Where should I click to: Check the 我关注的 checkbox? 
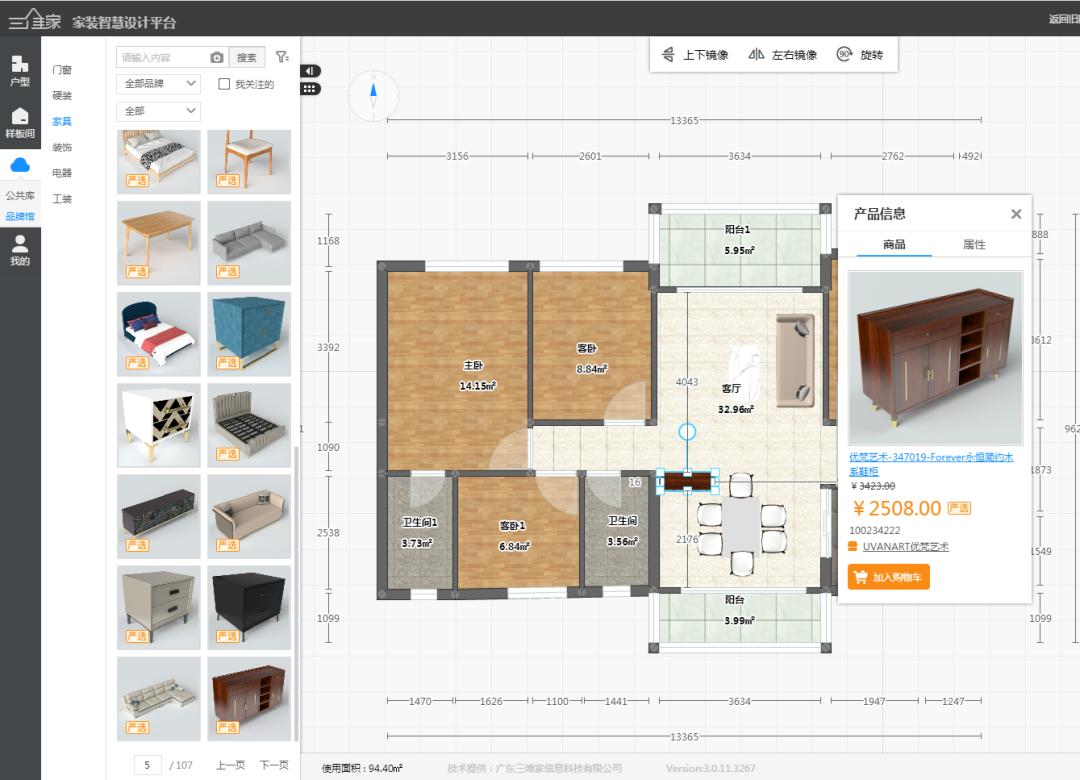[x=225, y=85]
